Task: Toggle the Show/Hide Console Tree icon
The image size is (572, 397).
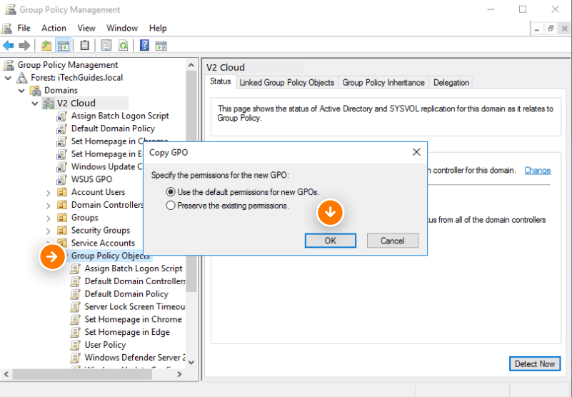Action: tap(63, 46)
